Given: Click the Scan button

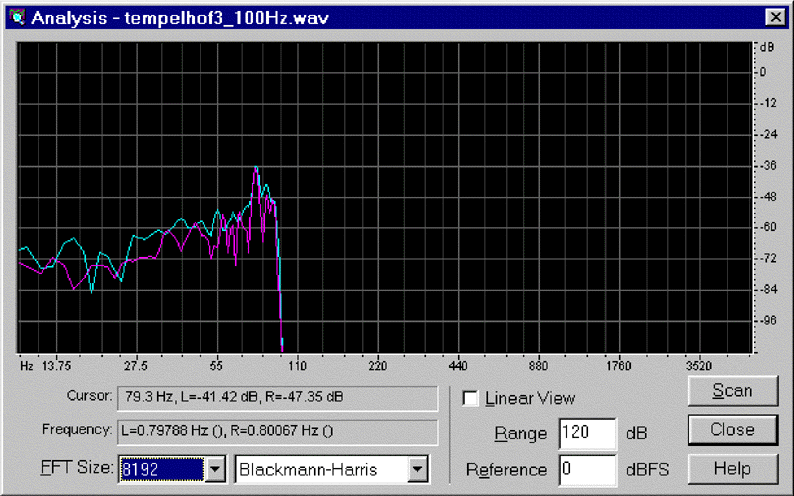Looking at the screenshot, I should [x=733, y=391].
